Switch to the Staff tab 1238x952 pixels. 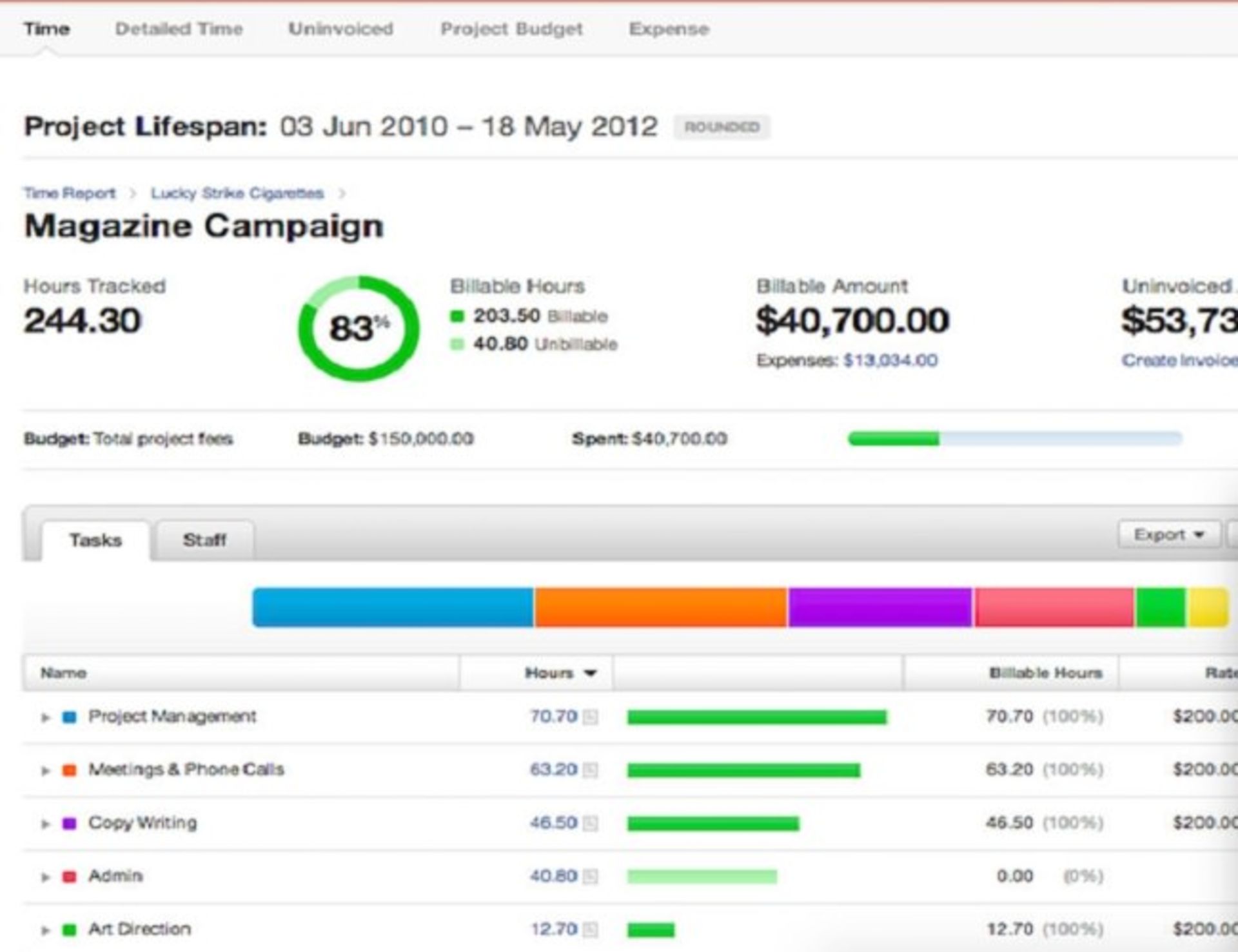[x=204, y=540]
